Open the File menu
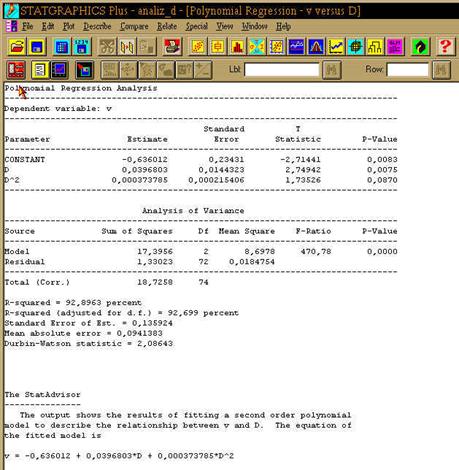459x470 pixels. coord(27,26)
